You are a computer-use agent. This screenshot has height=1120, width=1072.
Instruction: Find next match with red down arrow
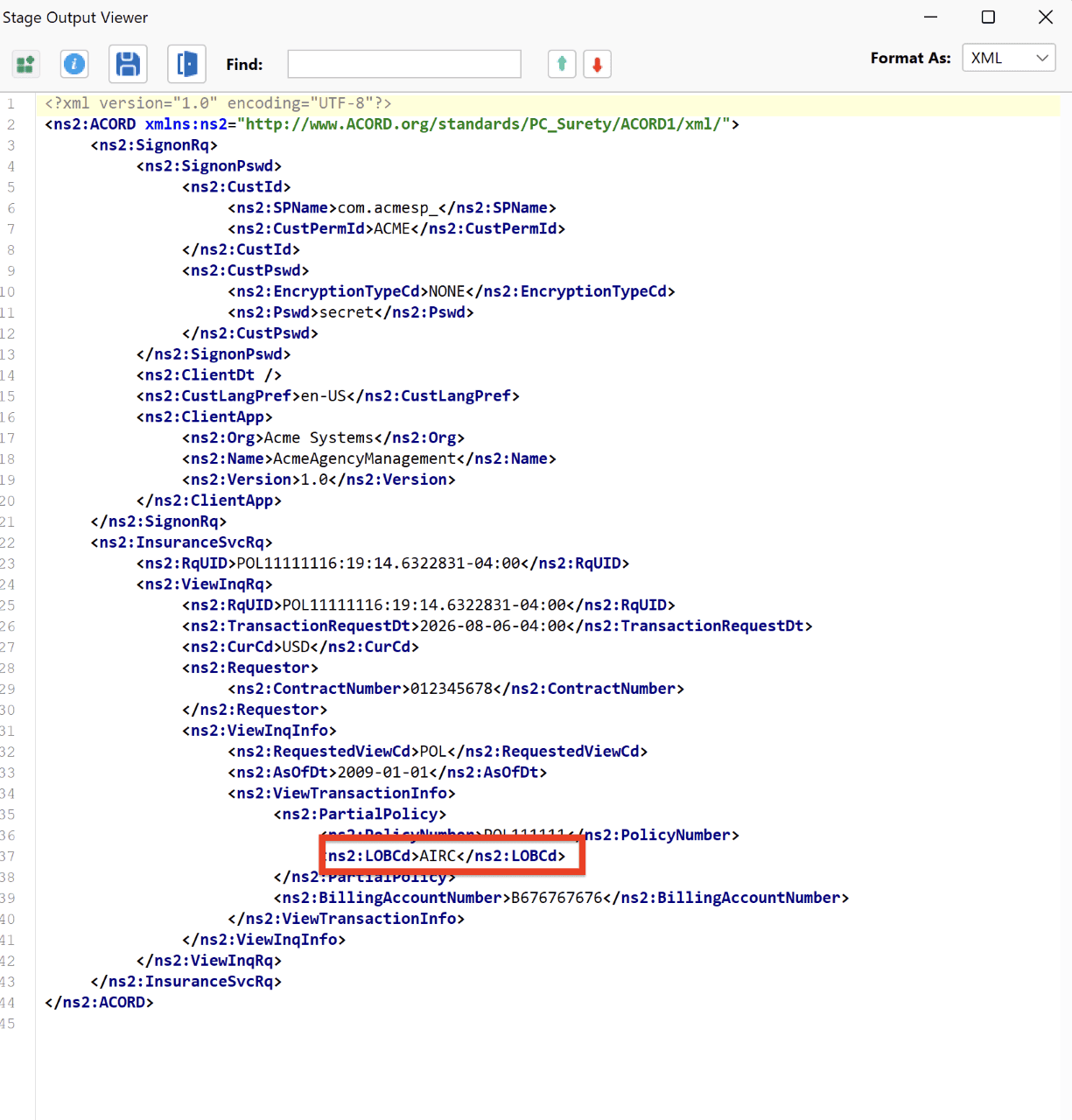(597, 64)
